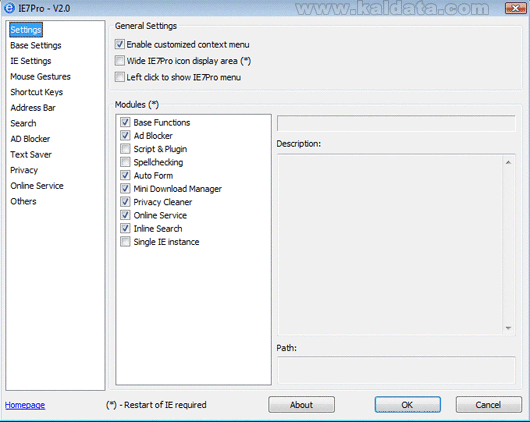Click the Homepage link
530x422 pixels.
pyautogui.click(x=25, y=405)
